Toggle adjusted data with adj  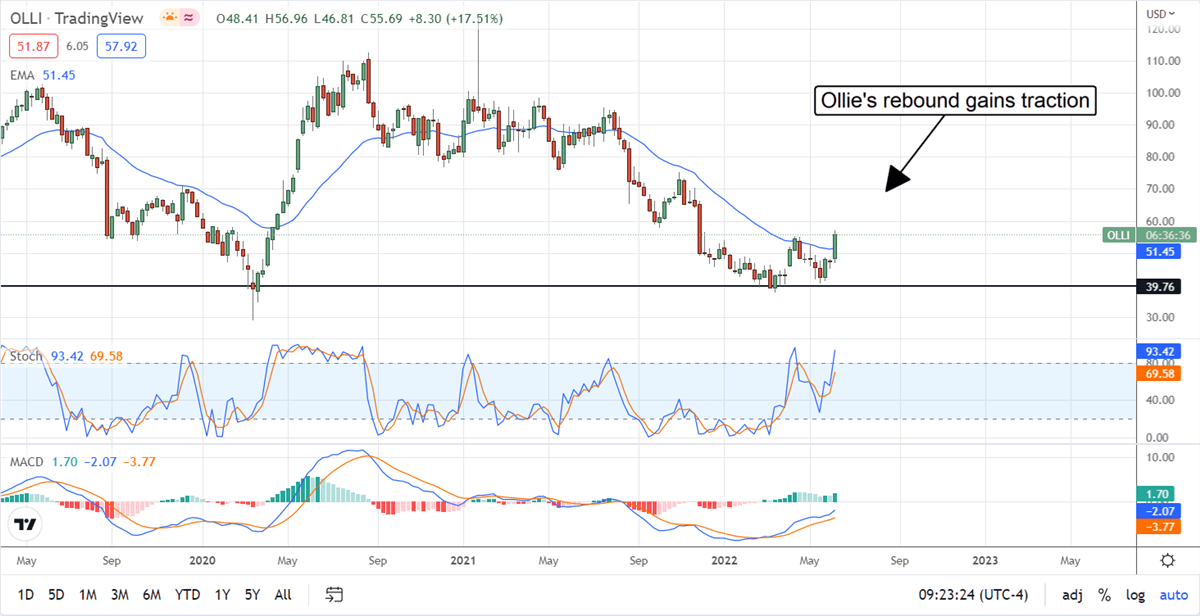[x=1071, y=595]
